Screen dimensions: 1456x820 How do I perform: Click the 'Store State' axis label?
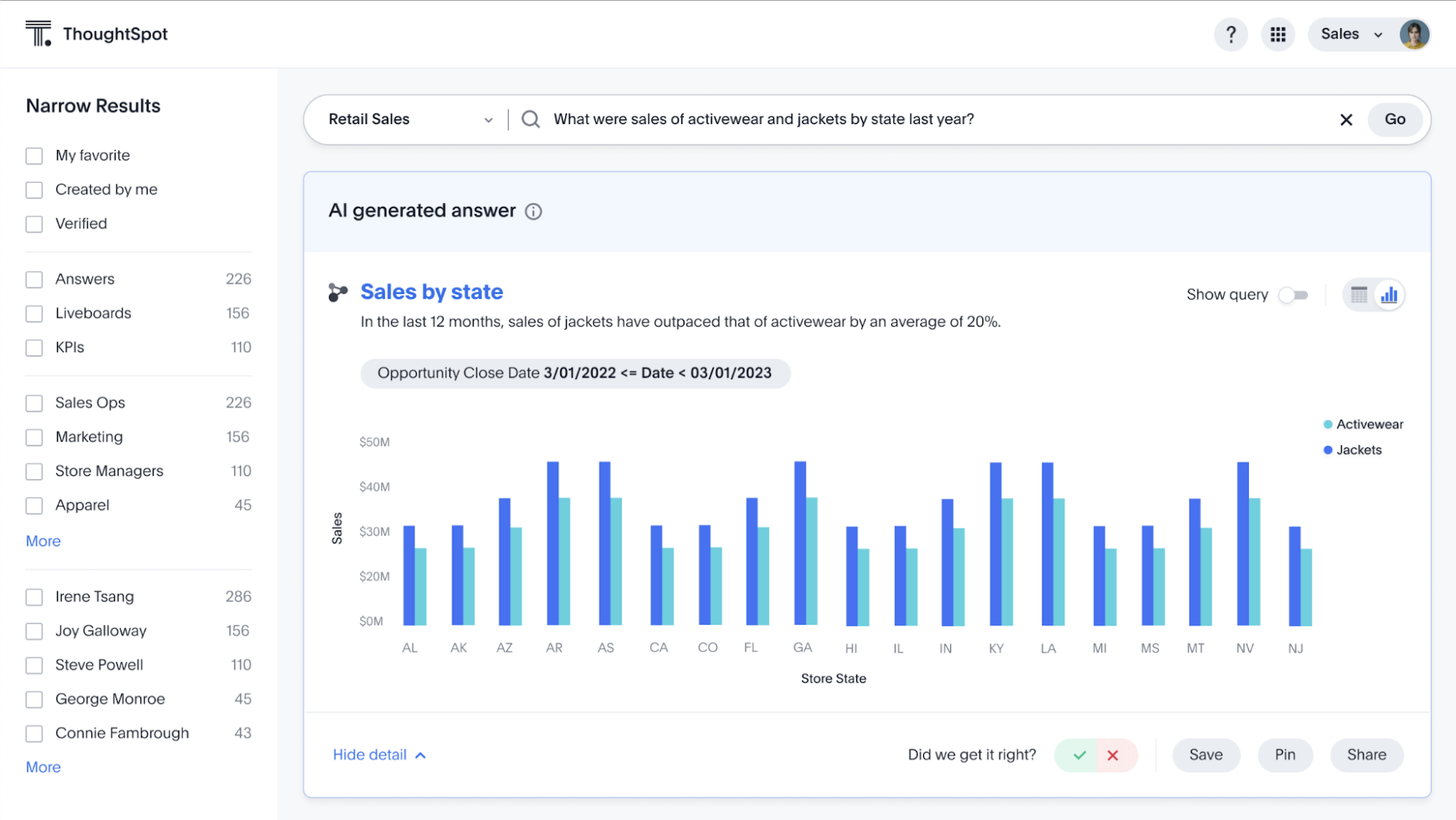[x=833, y=679]
